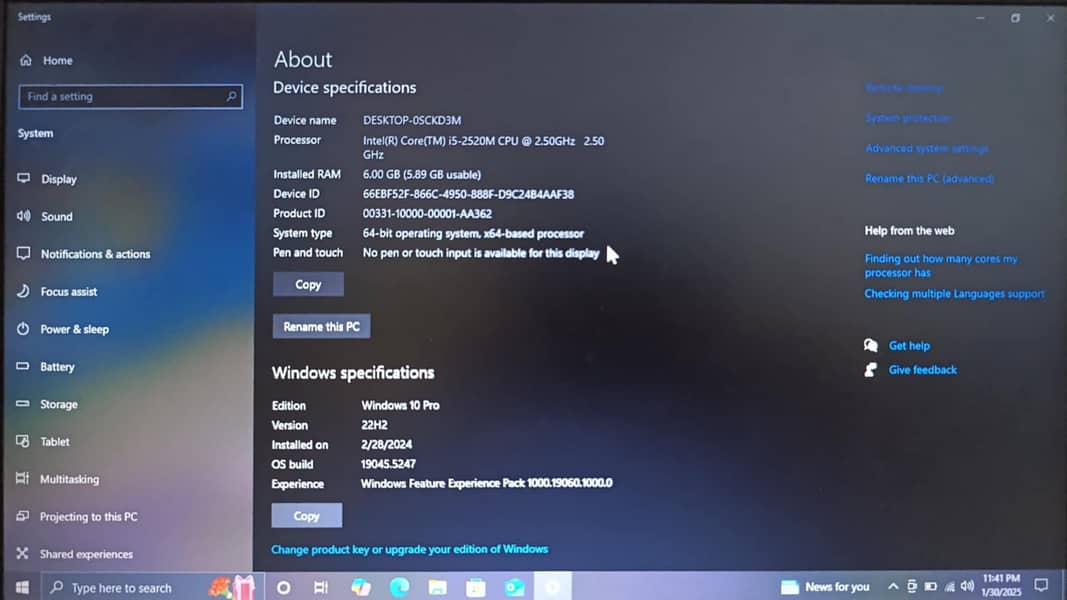This screenshot has width=1067, height=600.
Task: Open the Tablet settings page
Action: tap(54, 442)
